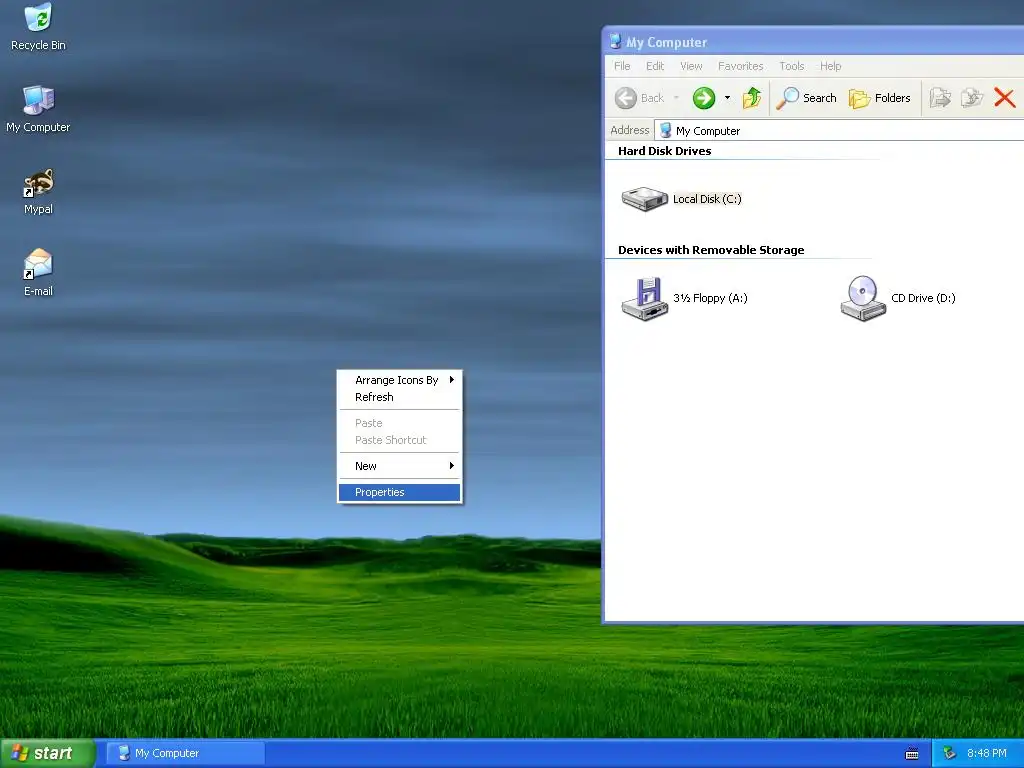Click the Address bar input field
This screenshot has width=1024, height=768.
click(839, 131)
